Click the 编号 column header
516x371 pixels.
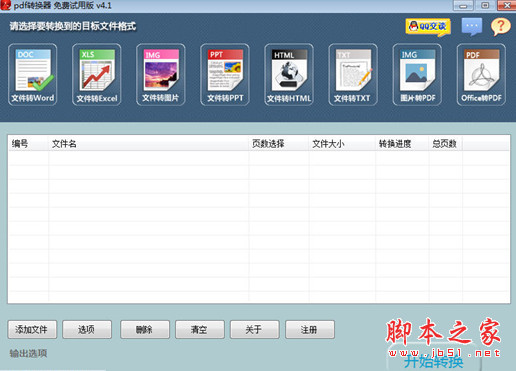coord(28,144)
